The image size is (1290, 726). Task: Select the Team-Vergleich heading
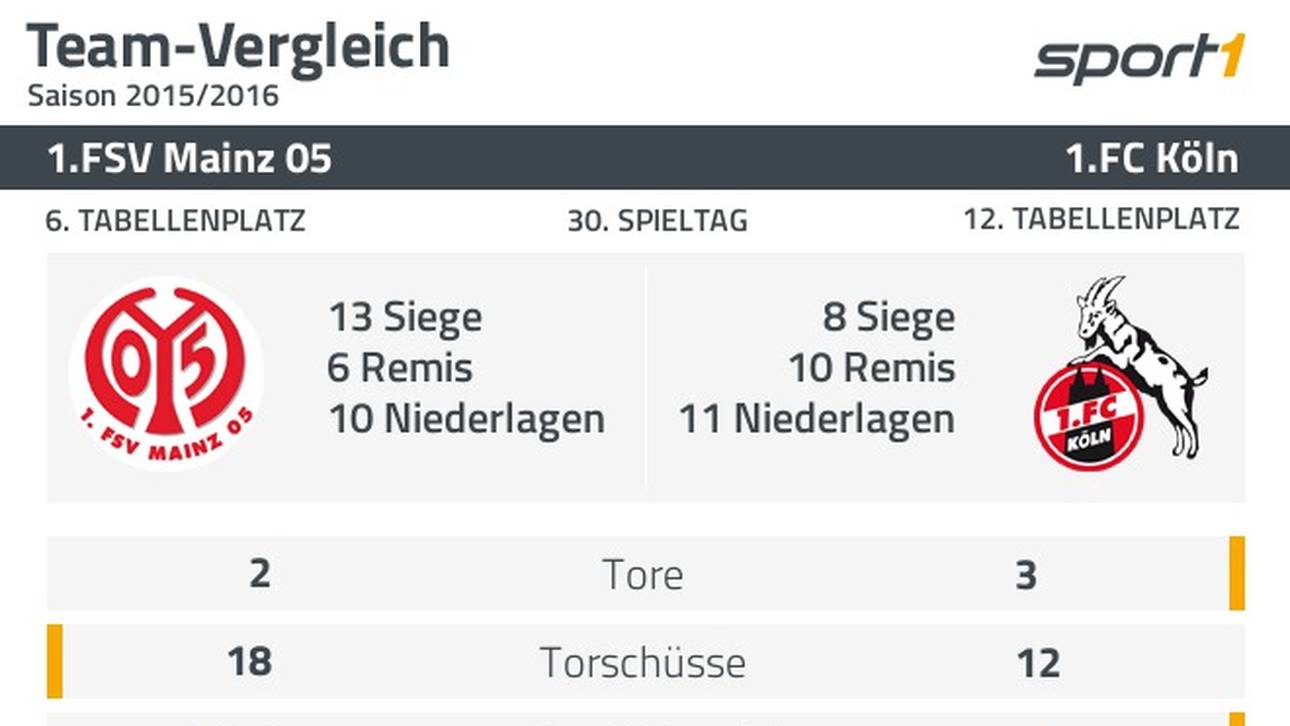click(238, 47)
